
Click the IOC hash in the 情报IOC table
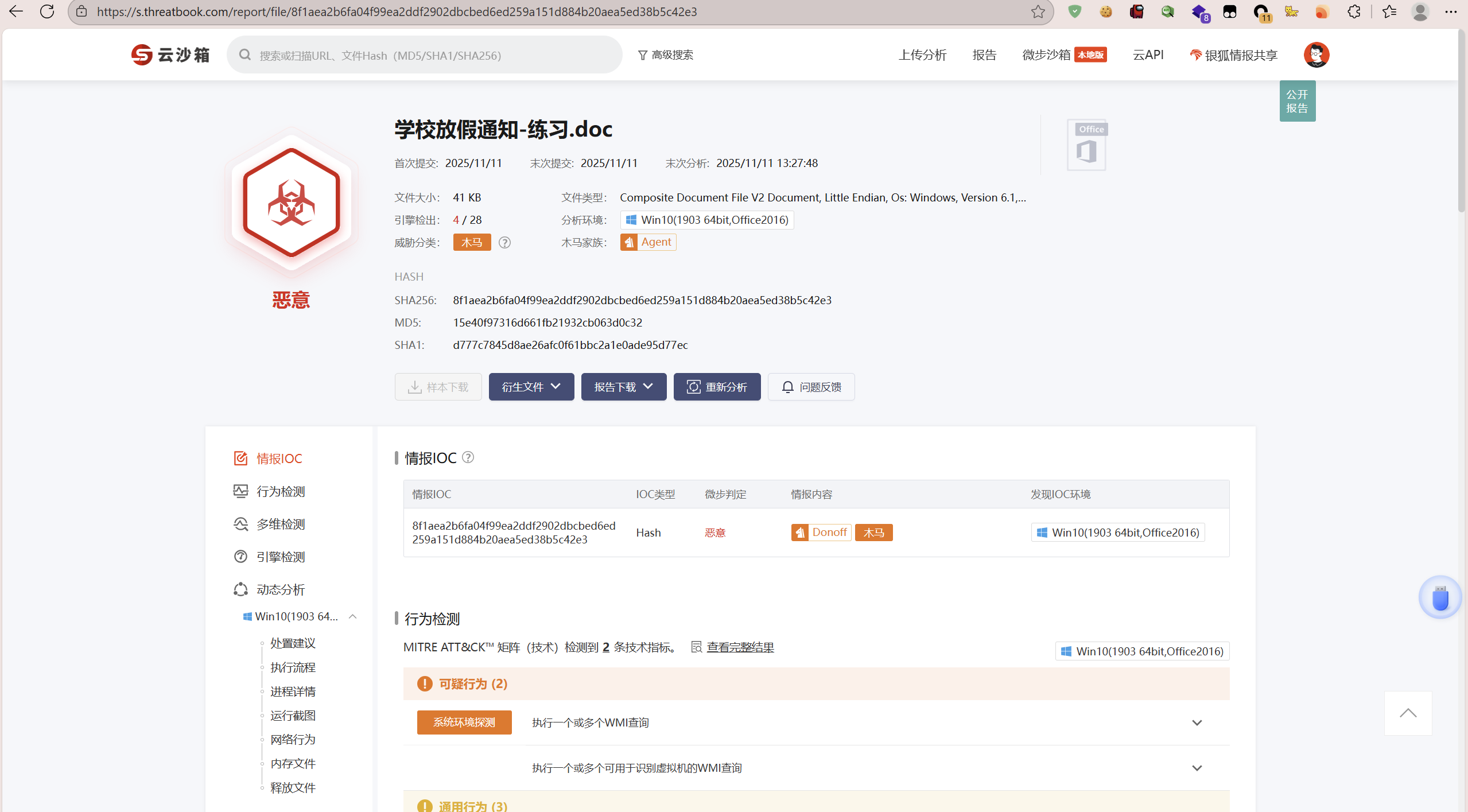pyautogui.click(x=514, y=533)
